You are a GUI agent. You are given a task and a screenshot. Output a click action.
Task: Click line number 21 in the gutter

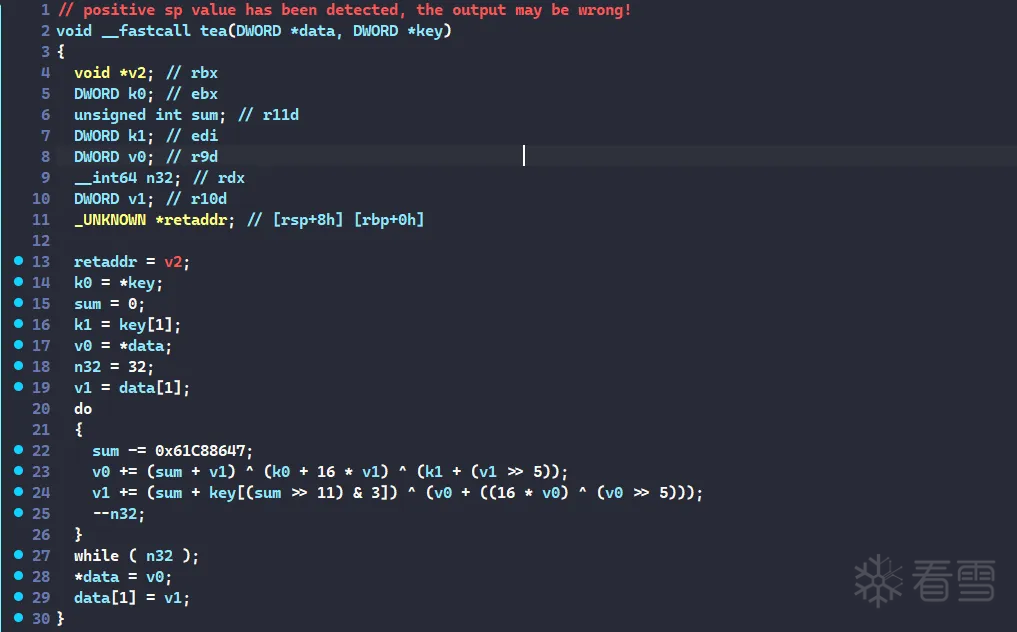point(41,429)
